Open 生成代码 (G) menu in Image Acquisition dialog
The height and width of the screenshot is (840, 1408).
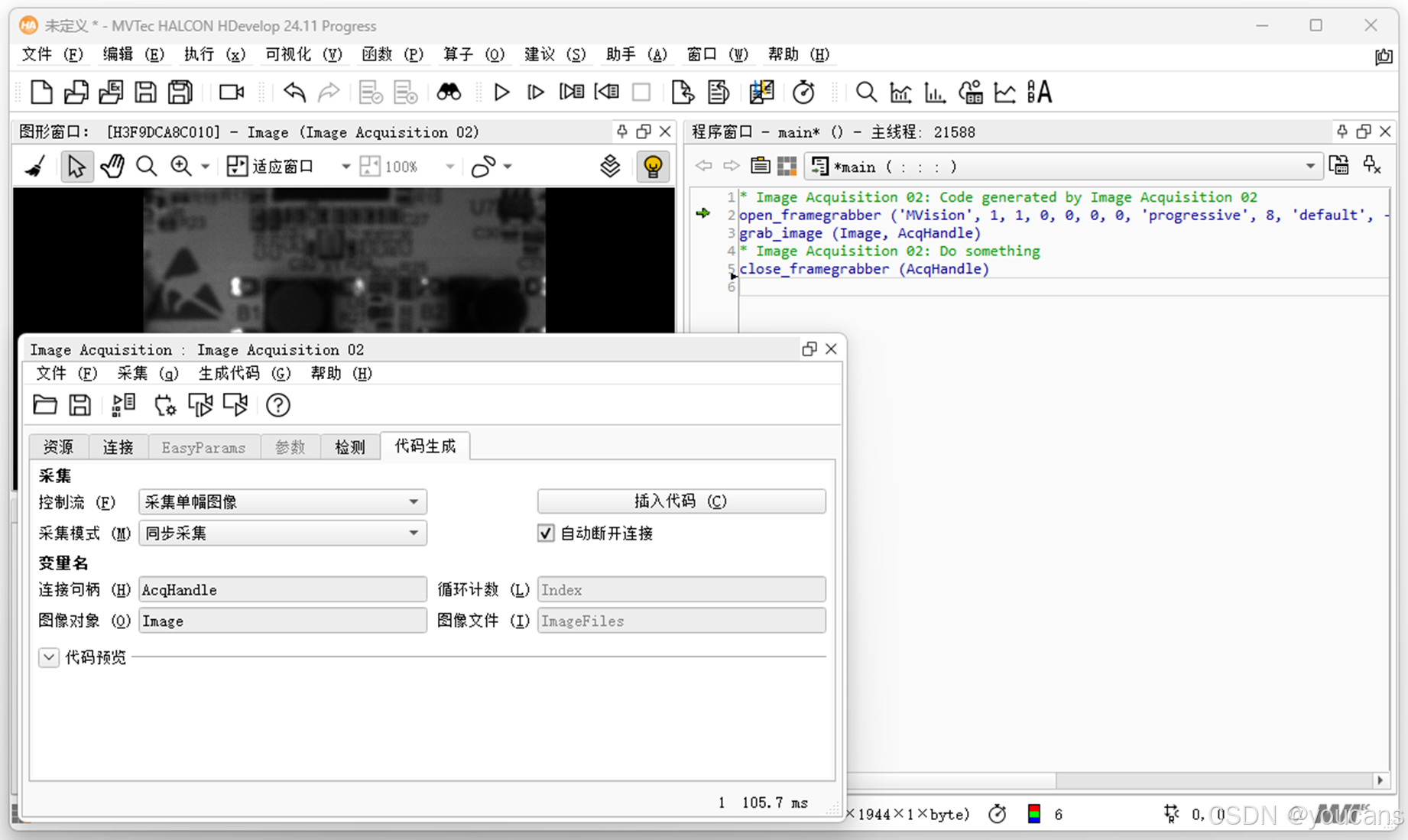tap(245, 373)
